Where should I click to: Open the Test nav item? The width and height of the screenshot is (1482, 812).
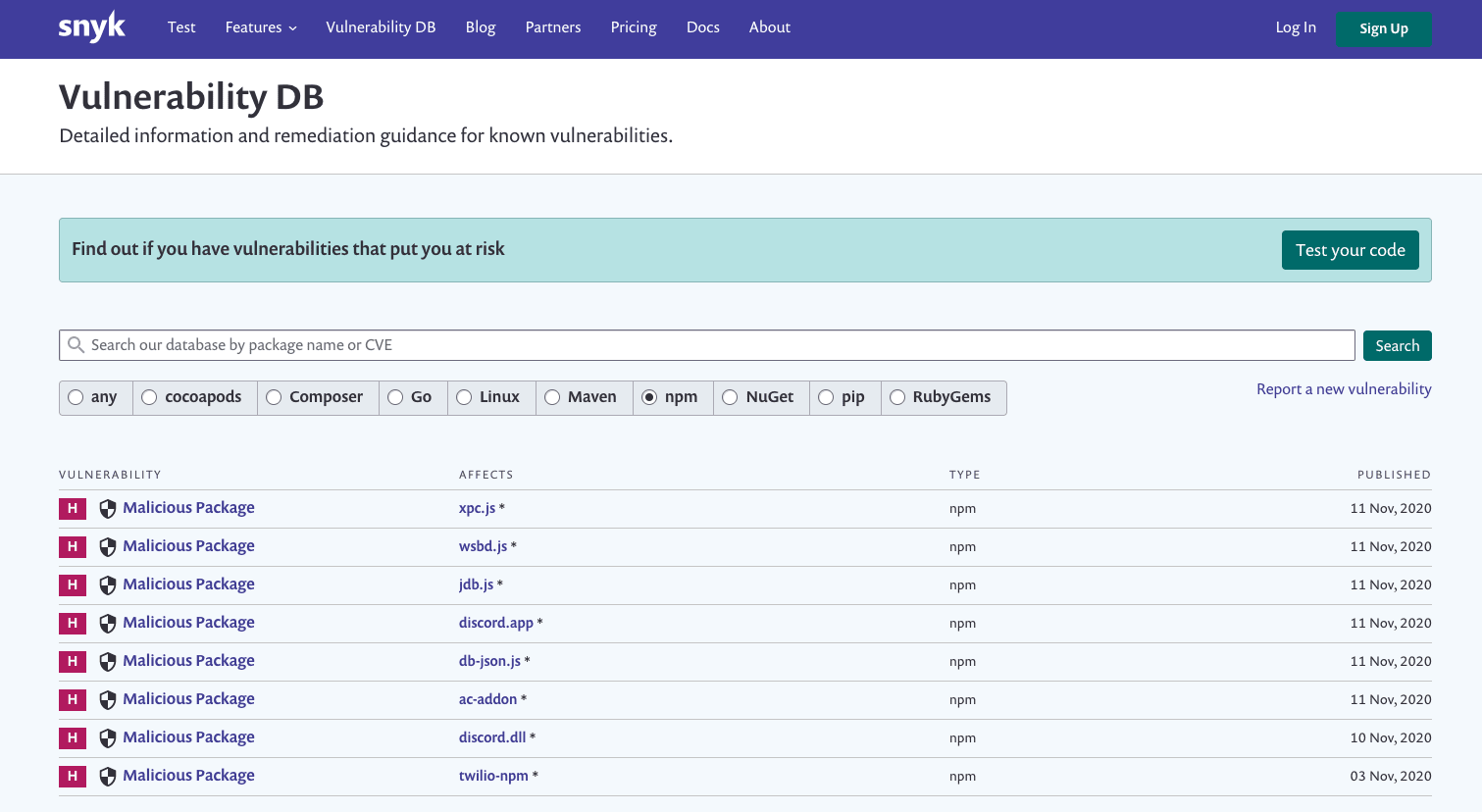(181, 27)
